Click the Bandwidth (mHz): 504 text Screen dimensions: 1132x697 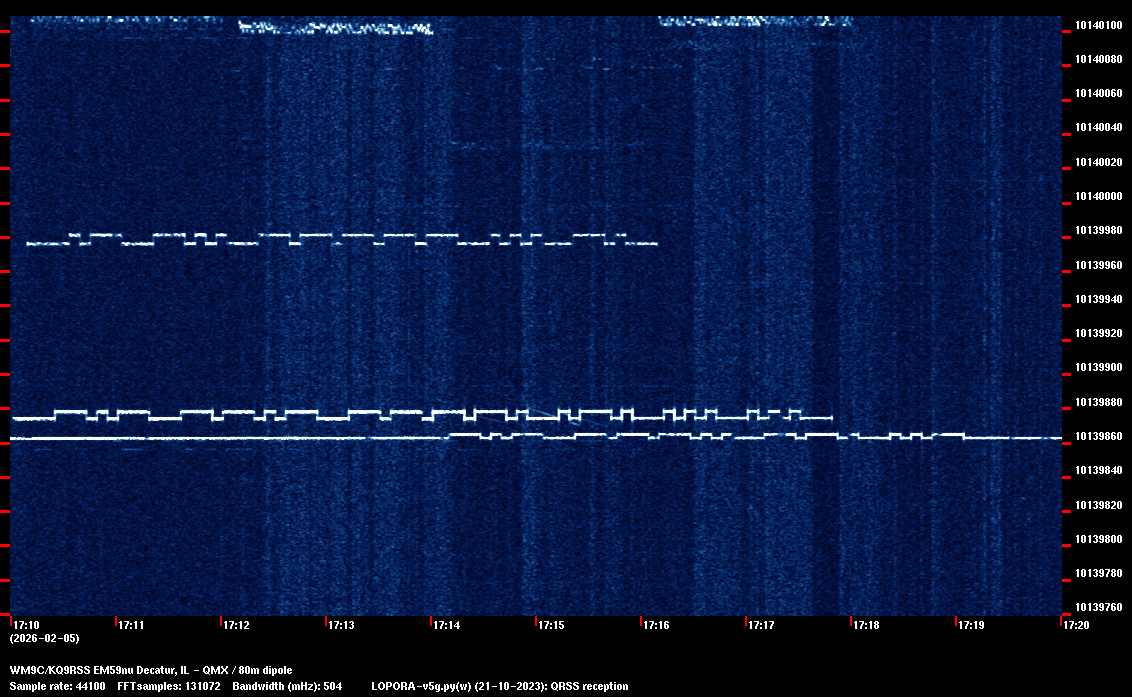click(287, 686)
